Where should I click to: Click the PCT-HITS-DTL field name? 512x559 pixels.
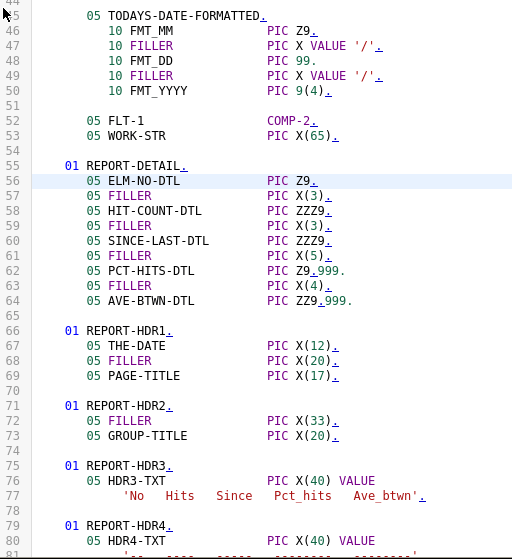tap(151, 271)
